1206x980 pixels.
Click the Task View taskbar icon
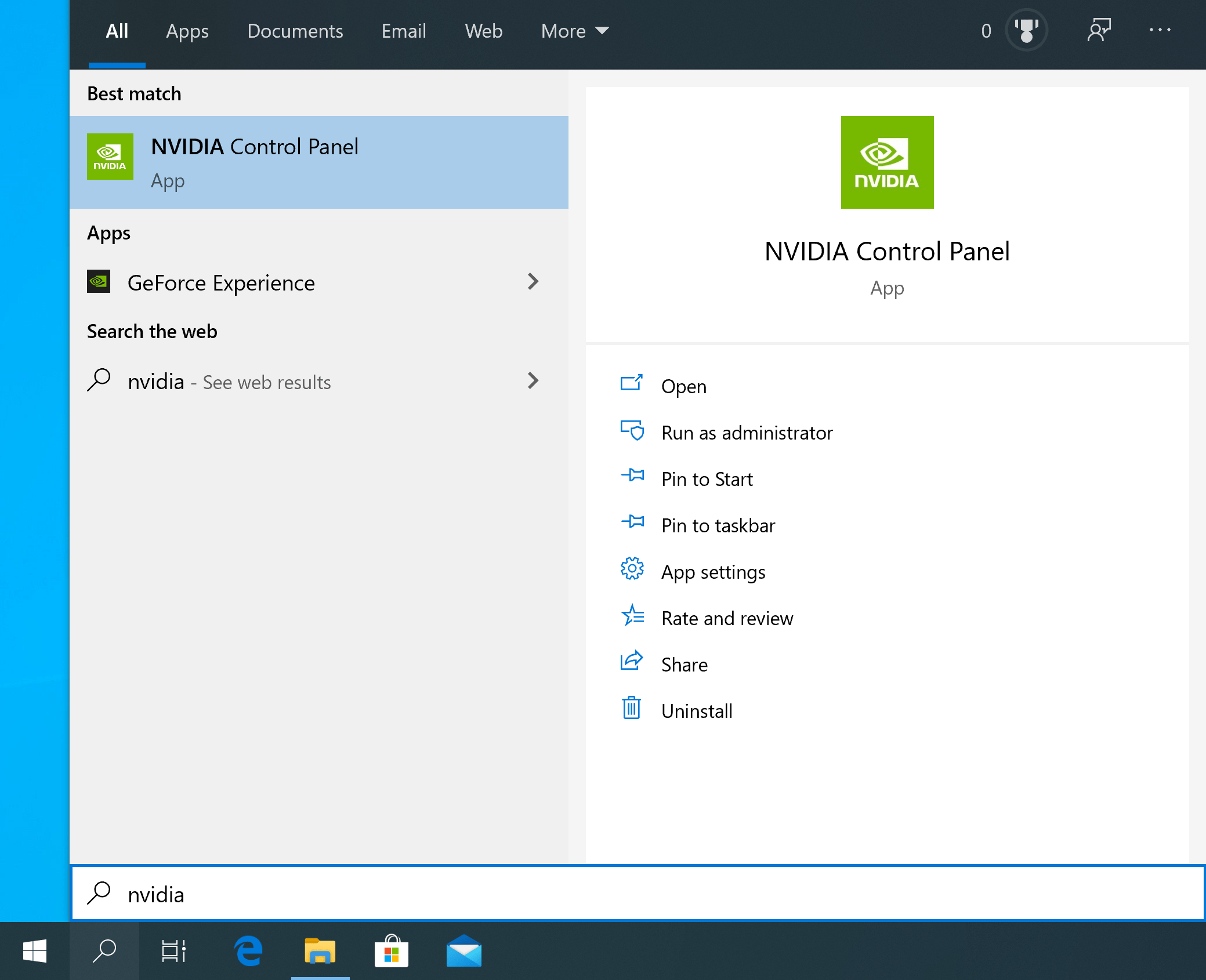173,951
